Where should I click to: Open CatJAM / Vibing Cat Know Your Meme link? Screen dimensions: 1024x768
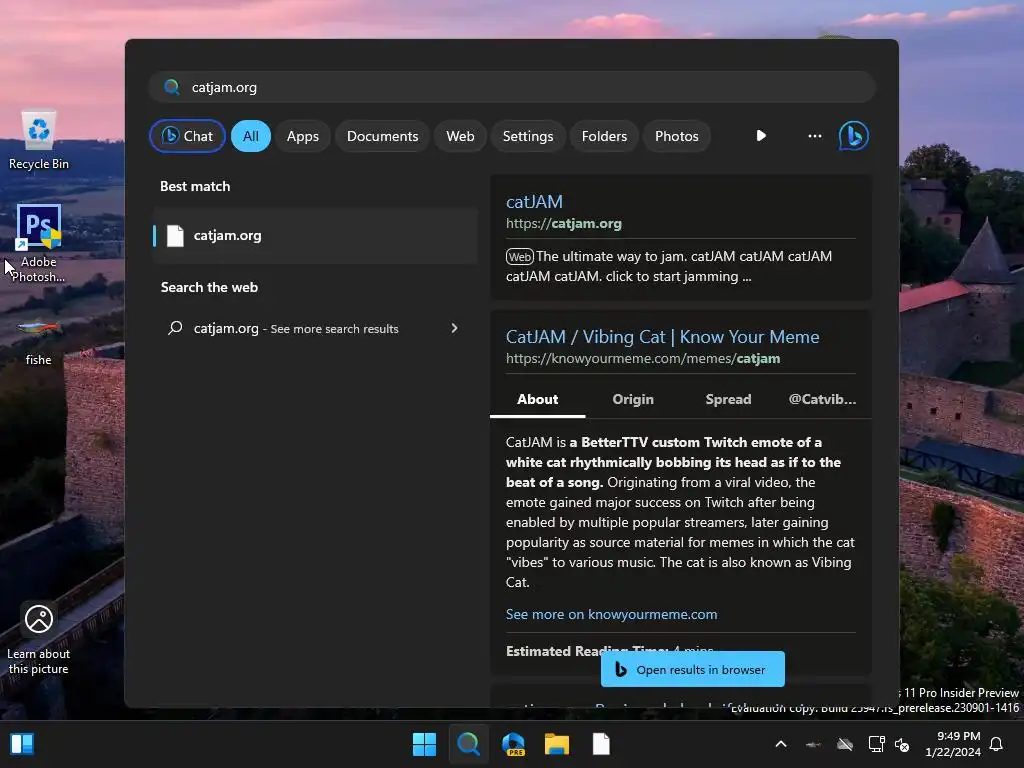[662, 337]
